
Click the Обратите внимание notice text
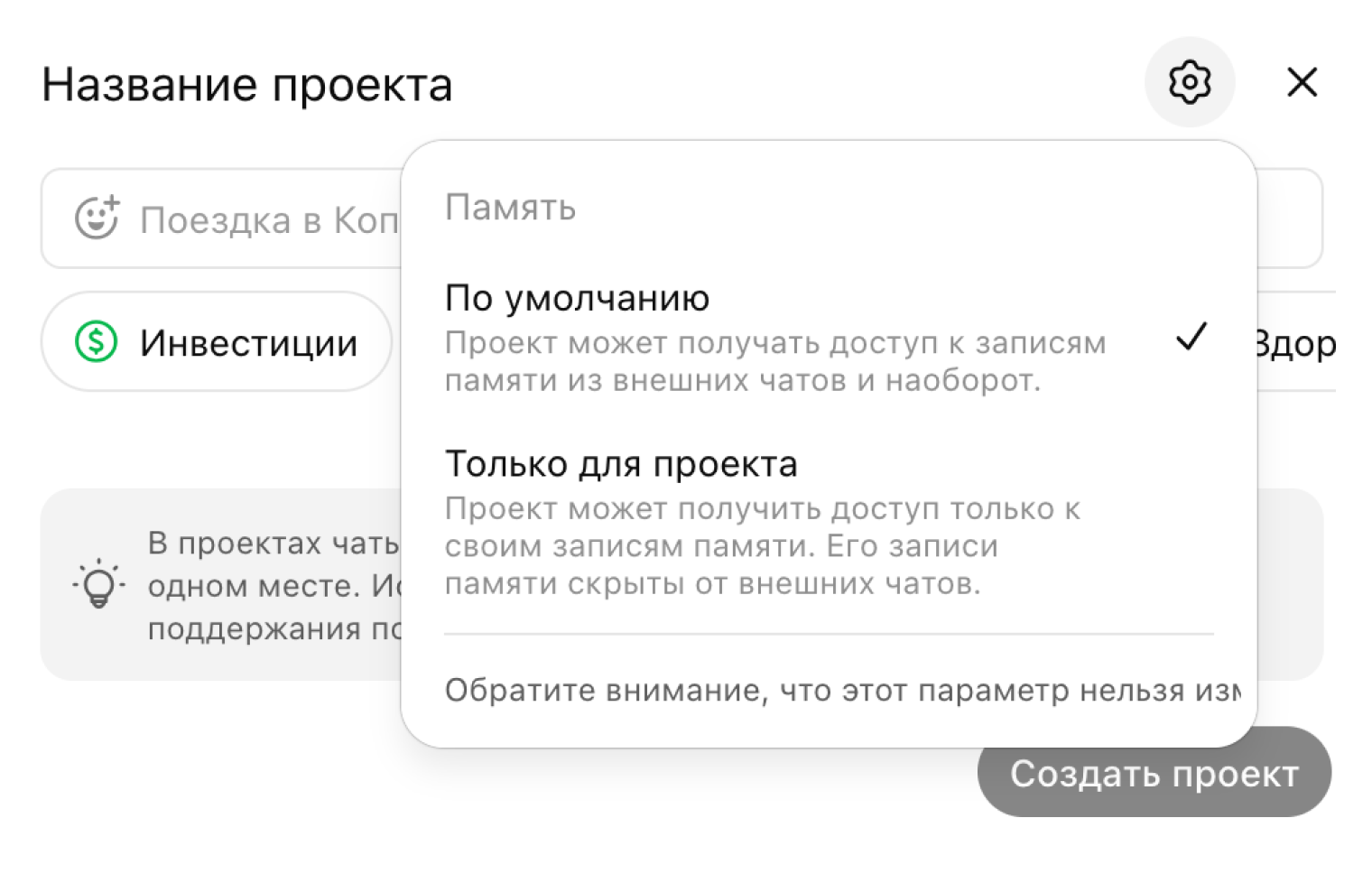pyautogui.click(x=839, y=691)
